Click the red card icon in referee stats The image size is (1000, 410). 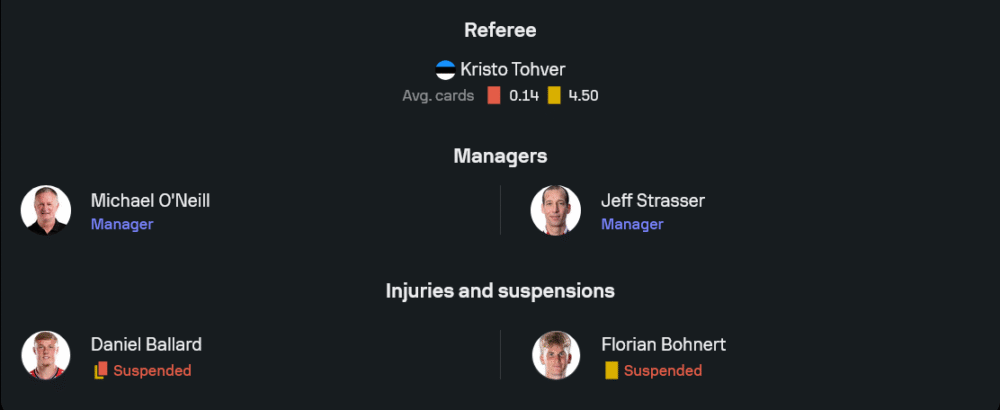[493, 96]
